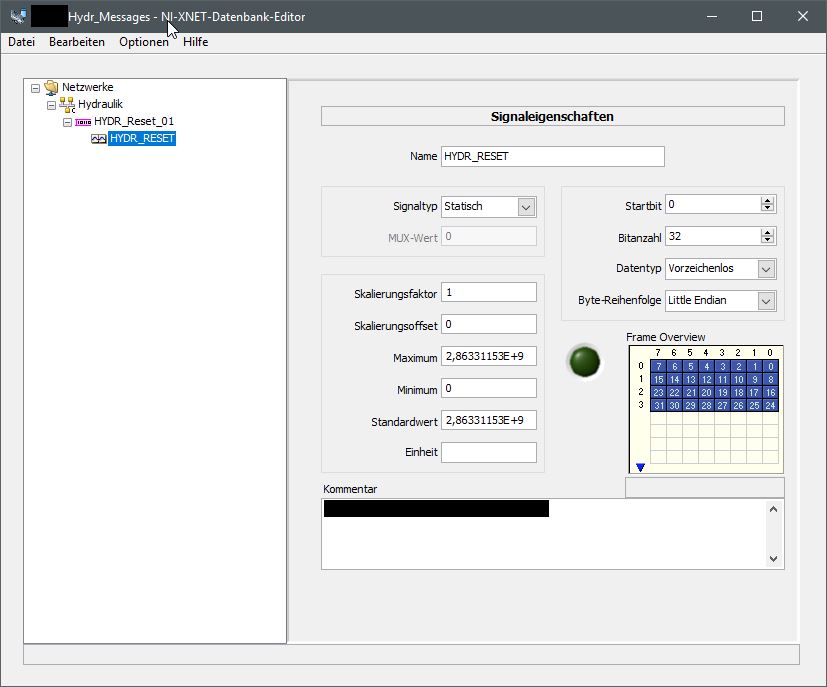Collapse the HYDR_Reset_01 tree node
The width and height of the screenshot is (827, 687).
coord(68,122)
